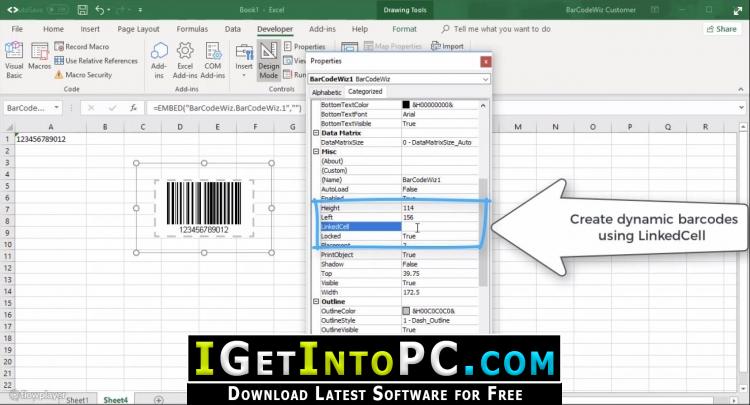Select column D header
Screen dimensions: 750x405
180,127
